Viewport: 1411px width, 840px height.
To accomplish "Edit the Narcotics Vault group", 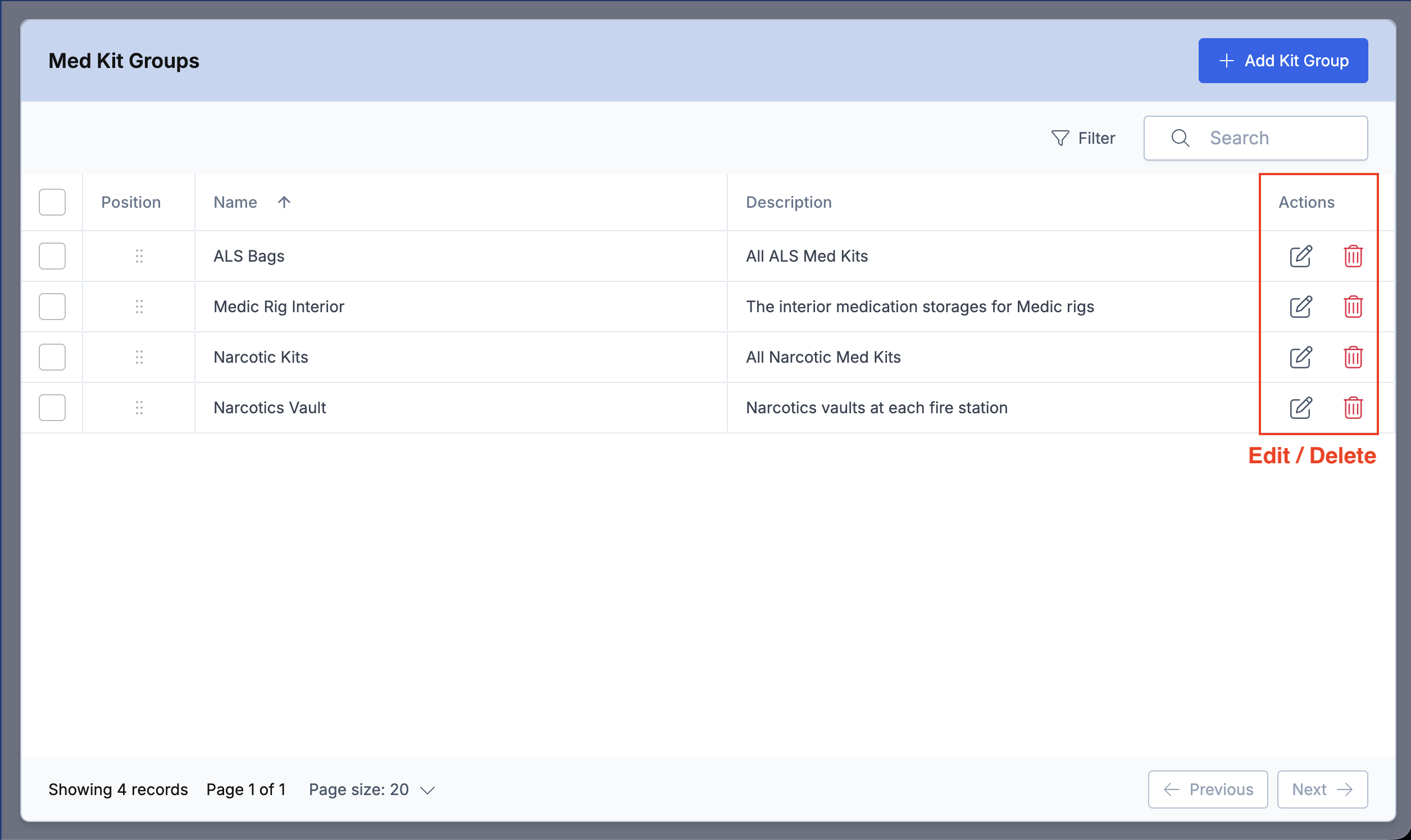I will [x=1300, y=408].
